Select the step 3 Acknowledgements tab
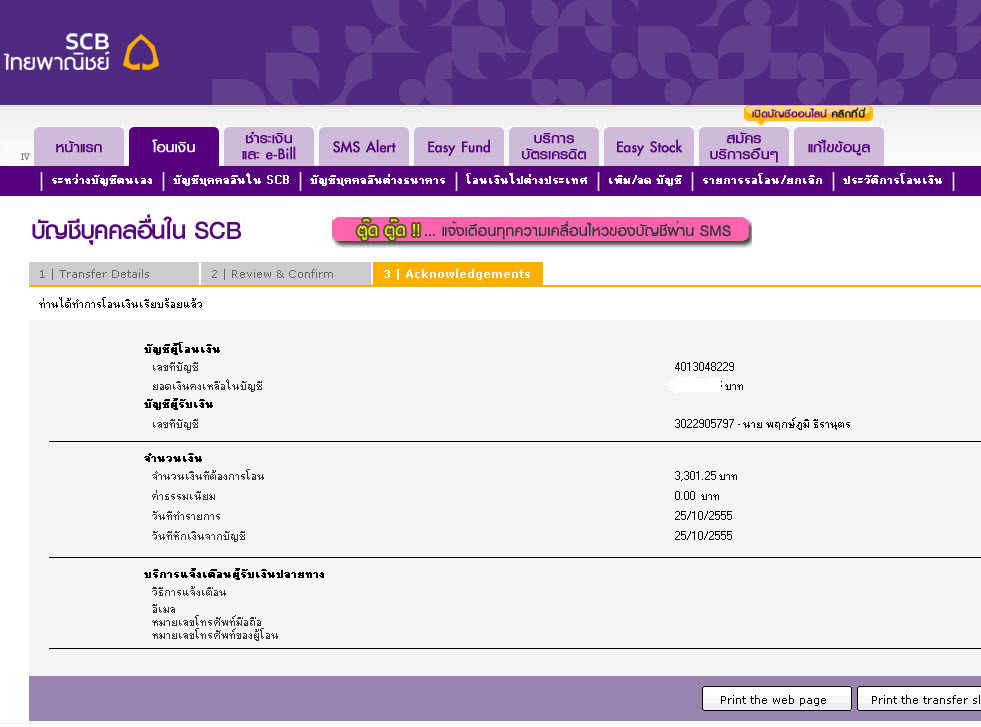 coord(458,274)
